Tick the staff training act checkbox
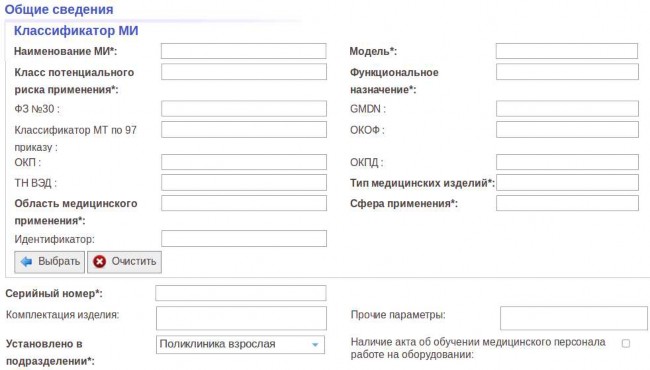The image size is (650, 370). (x=626, y=343)
